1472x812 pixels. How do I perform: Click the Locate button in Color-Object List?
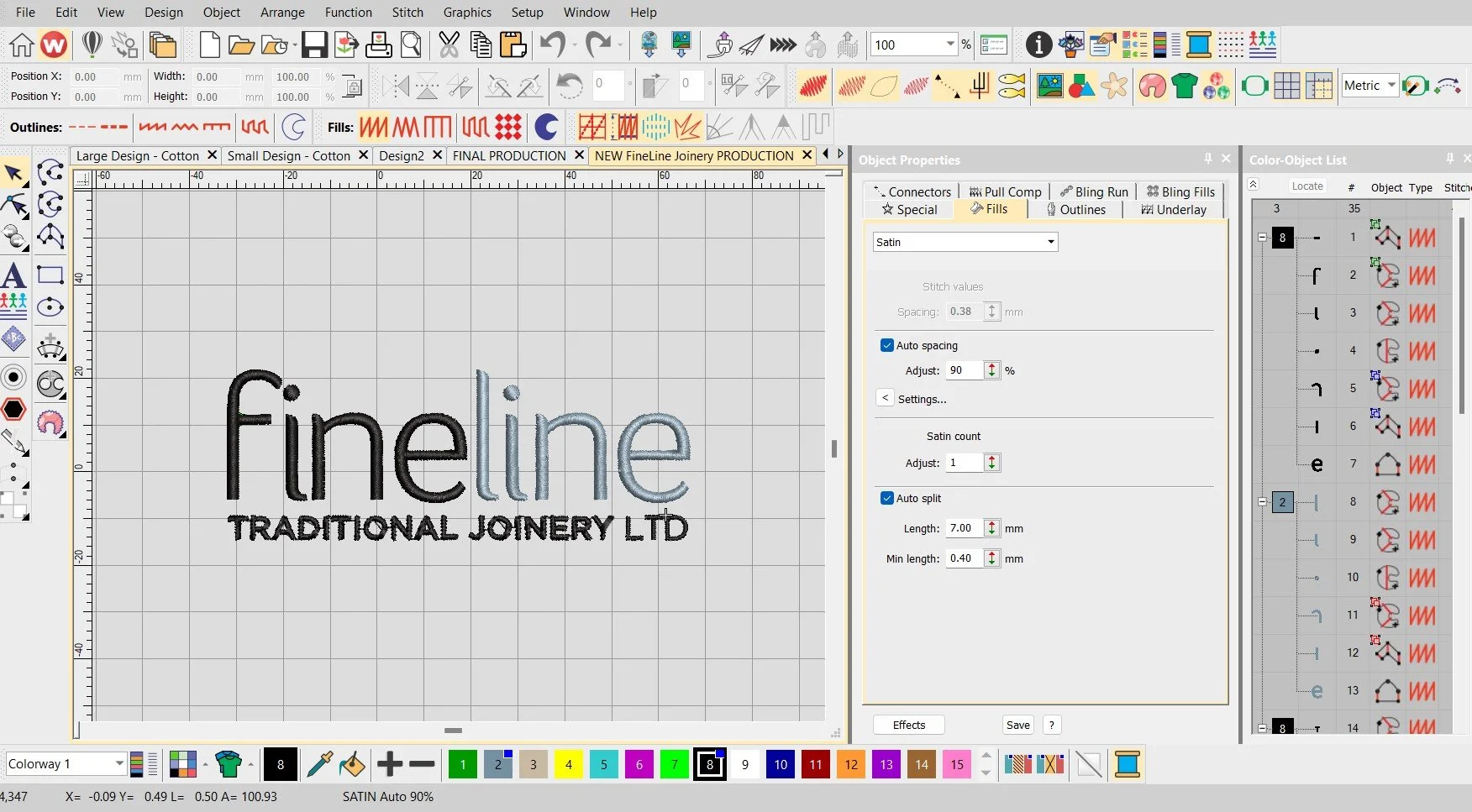[1307, 186]
